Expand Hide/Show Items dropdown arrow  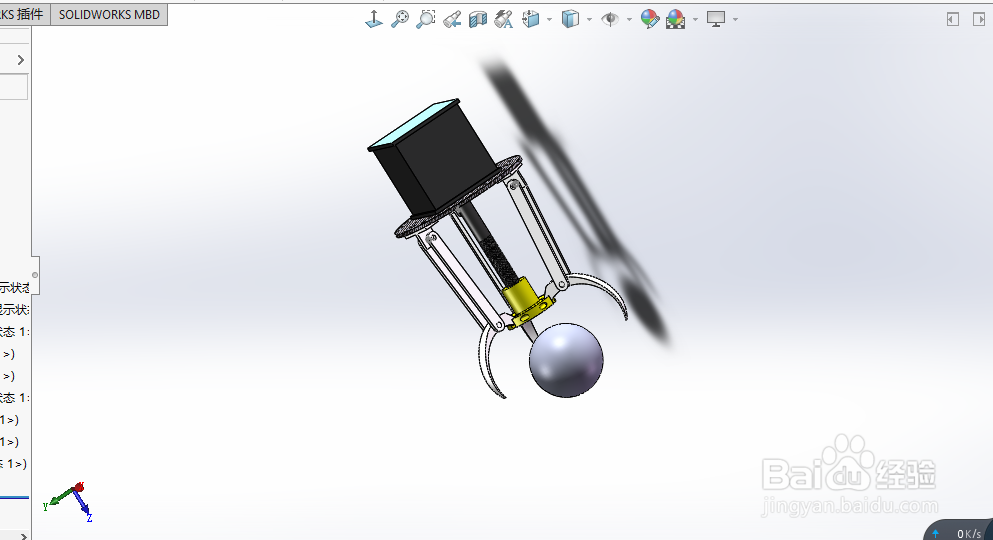(629, 20)
